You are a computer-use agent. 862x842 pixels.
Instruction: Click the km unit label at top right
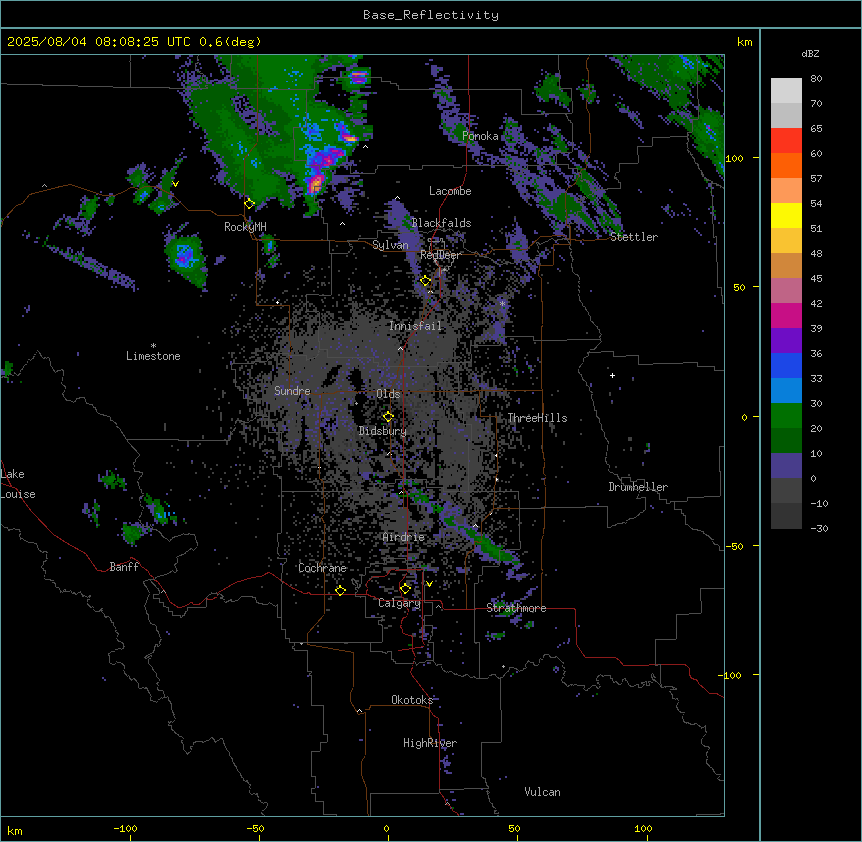[x=744, y=42]
